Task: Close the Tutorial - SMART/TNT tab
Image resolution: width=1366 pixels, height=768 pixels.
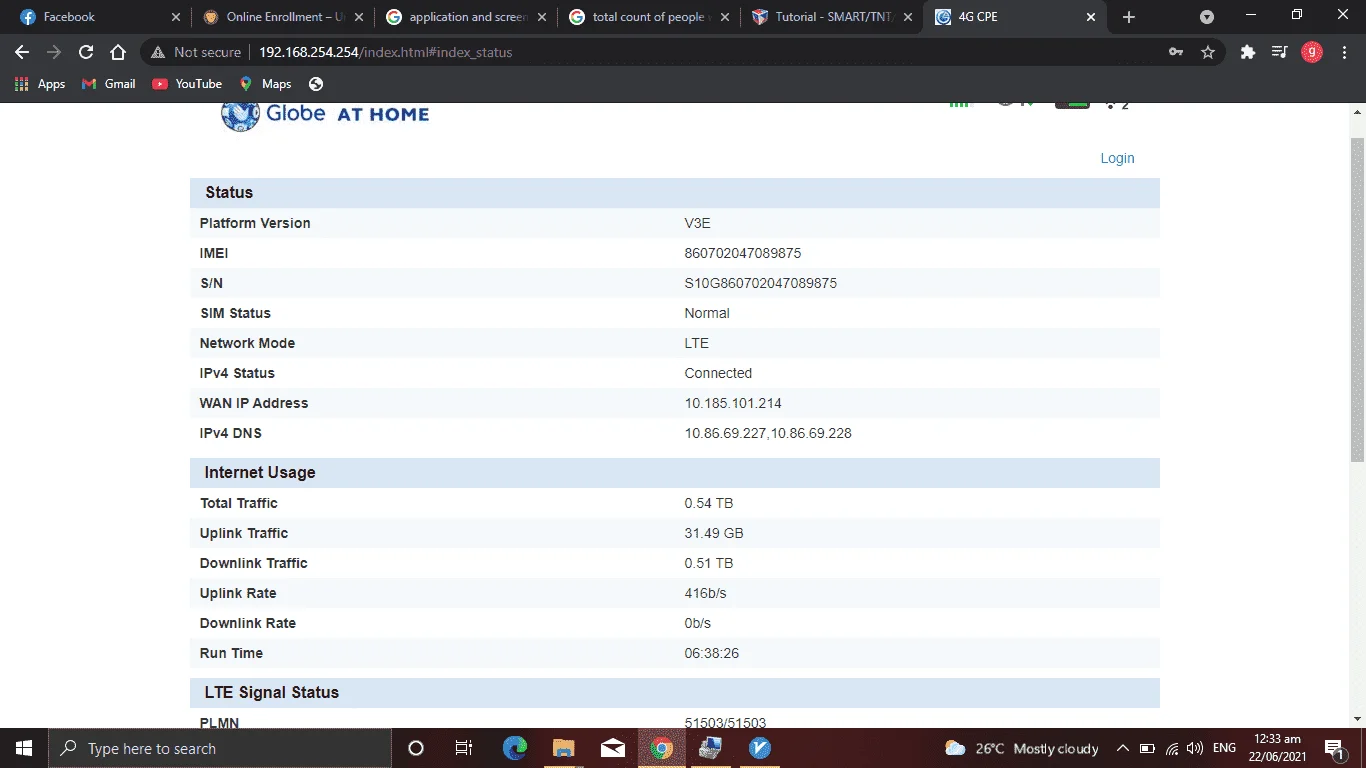Action: [908, 17]
